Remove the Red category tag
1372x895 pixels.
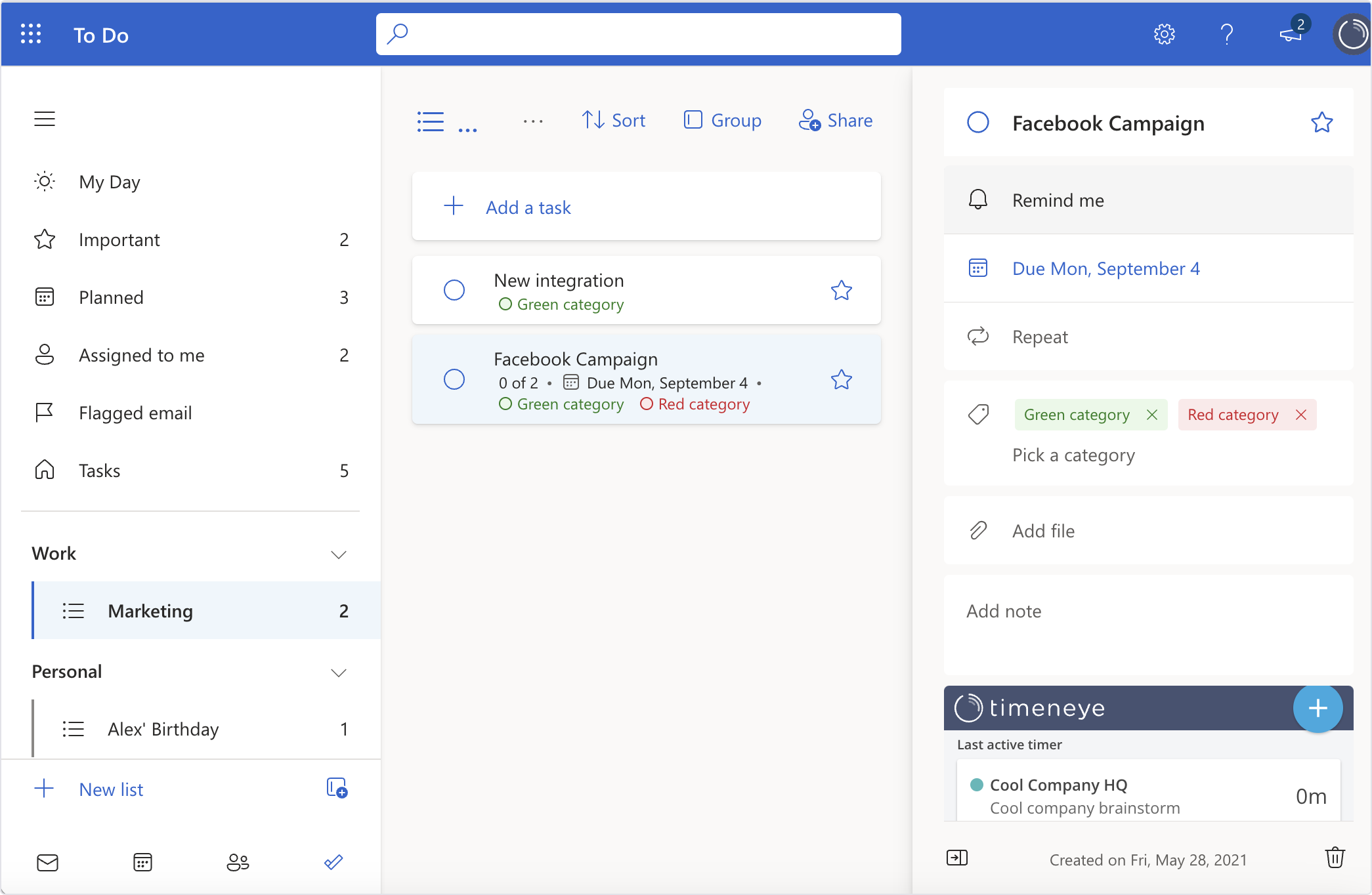[1301, 414]
